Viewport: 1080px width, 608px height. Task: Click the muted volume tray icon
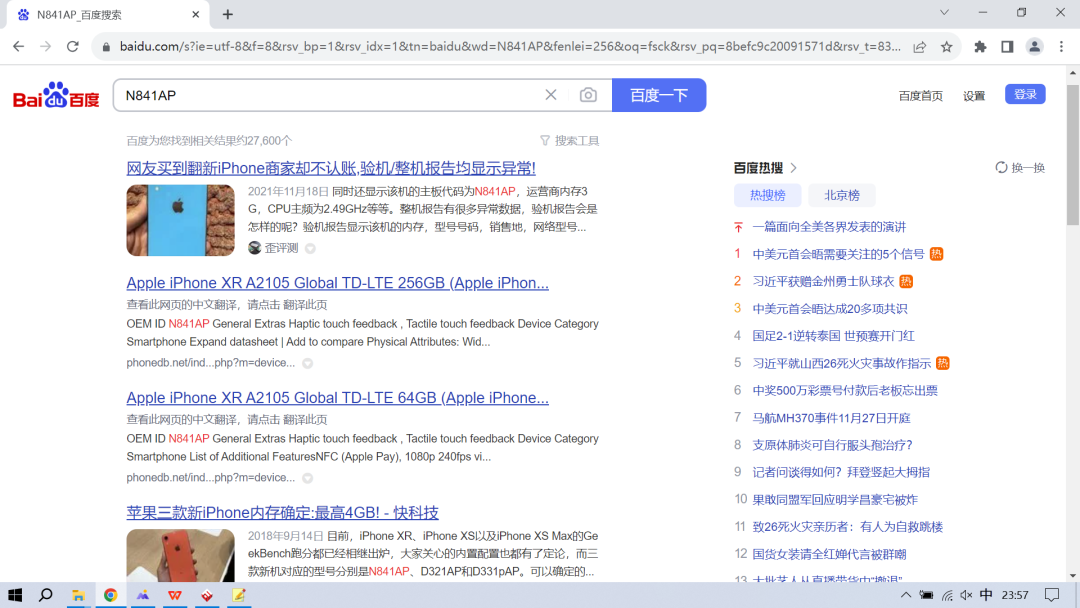point(966,595)
